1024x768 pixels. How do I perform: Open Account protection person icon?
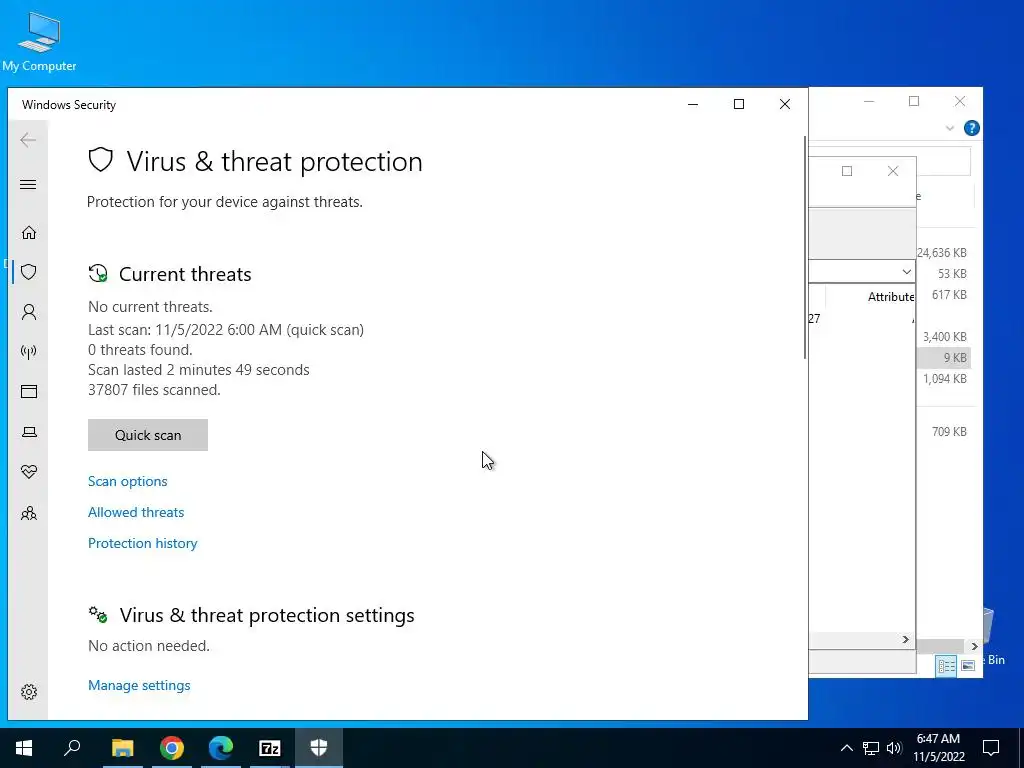(x=29, y=312)
